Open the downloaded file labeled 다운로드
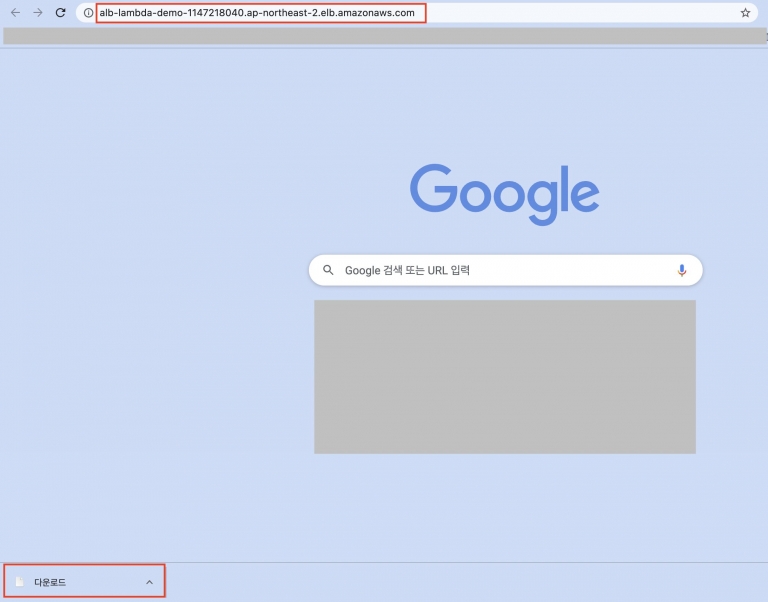The height and width of the screenshot is (602, 768). [50, 582]
